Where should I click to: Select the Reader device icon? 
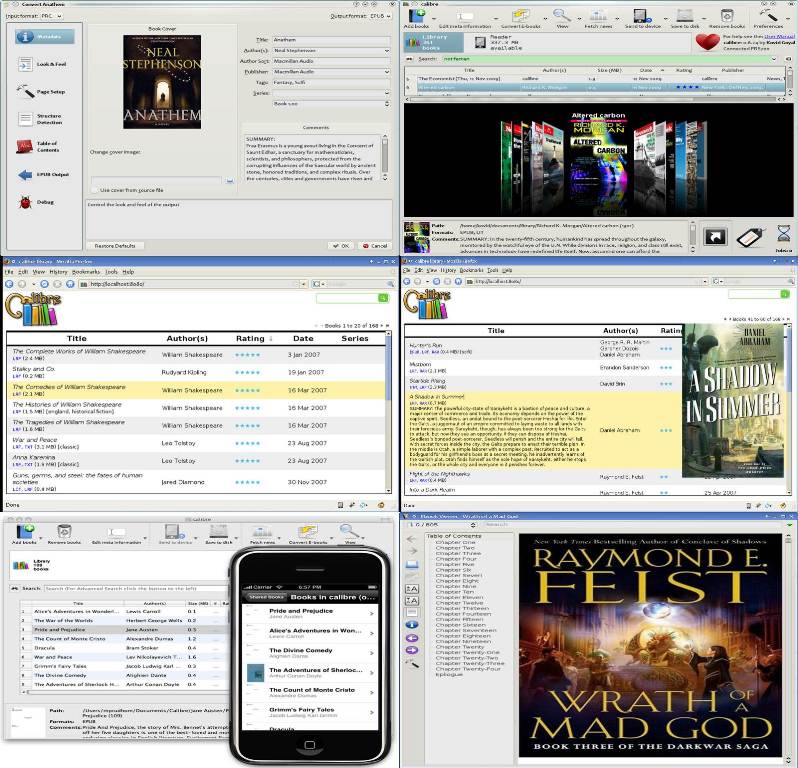pos(480,43)
